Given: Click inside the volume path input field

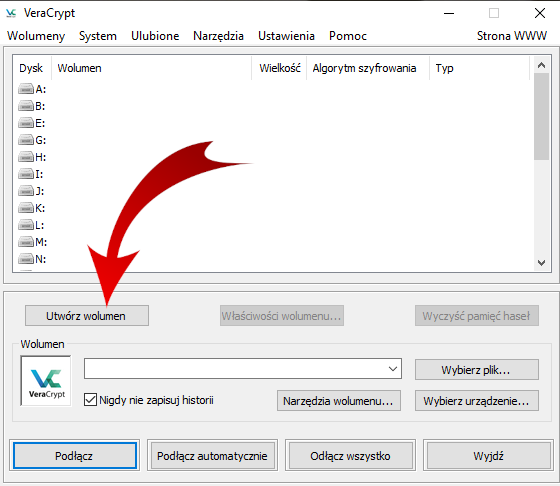Looking at the screenshot, I should pos(235,369).
